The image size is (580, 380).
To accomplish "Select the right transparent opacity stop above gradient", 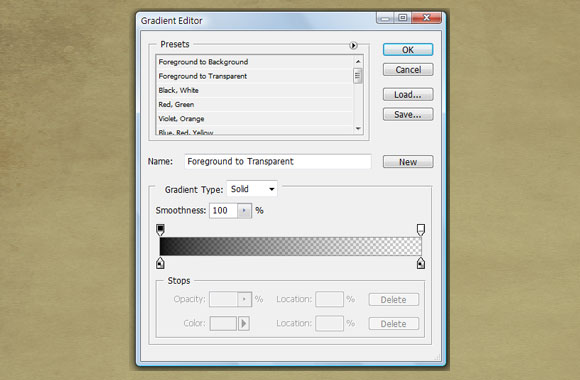I will click(421, 229).
